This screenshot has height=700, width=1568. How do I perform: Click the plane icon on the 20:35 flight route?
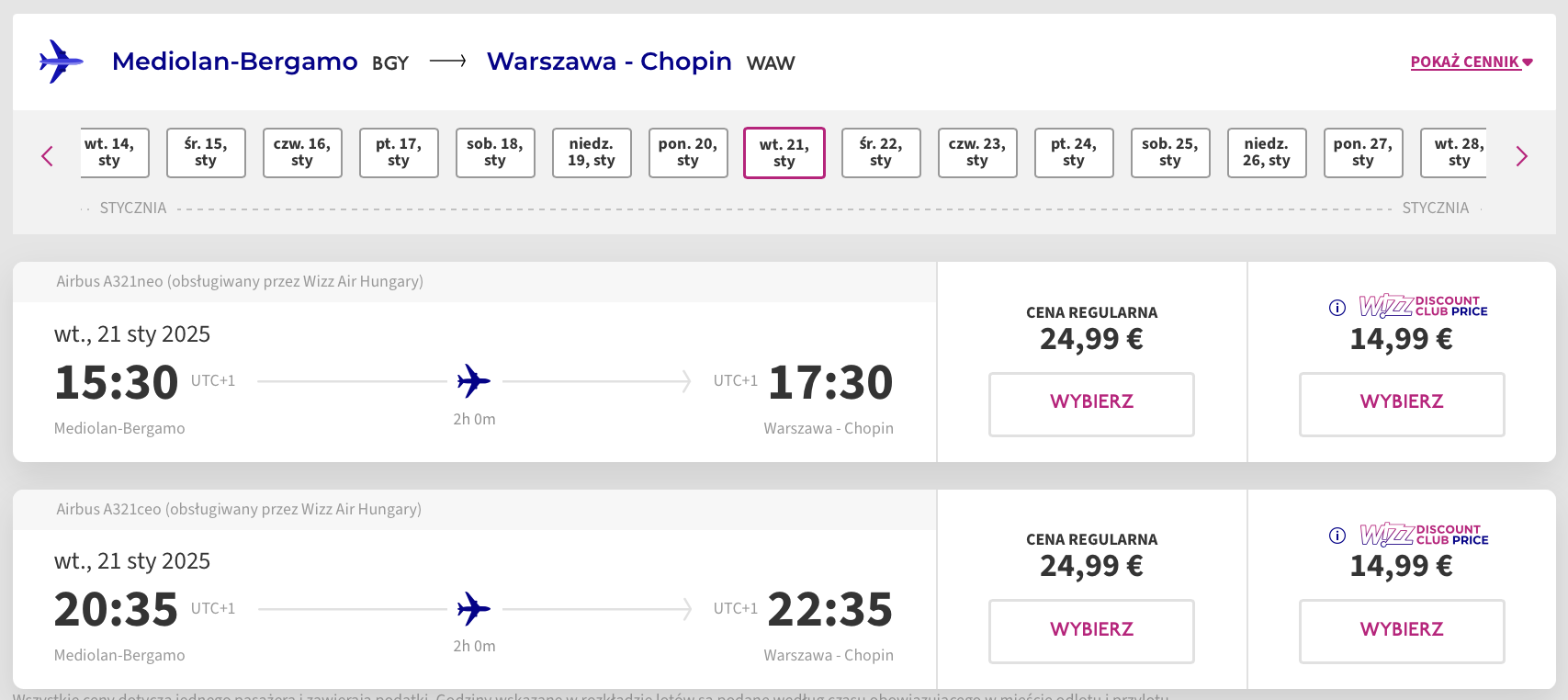(474, 608)
